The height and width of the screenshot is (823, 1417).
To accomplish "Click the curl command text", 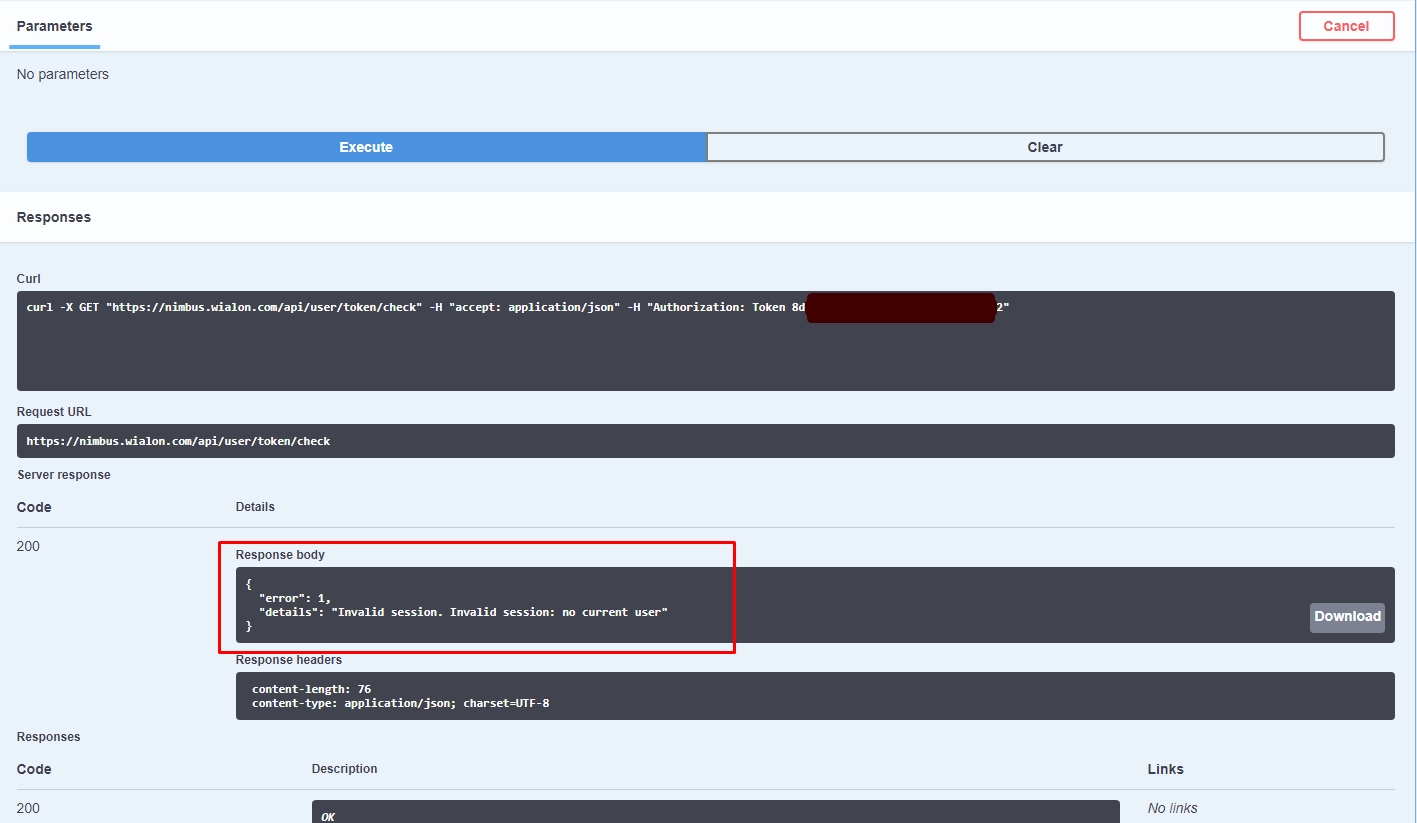I will (400, 308).
